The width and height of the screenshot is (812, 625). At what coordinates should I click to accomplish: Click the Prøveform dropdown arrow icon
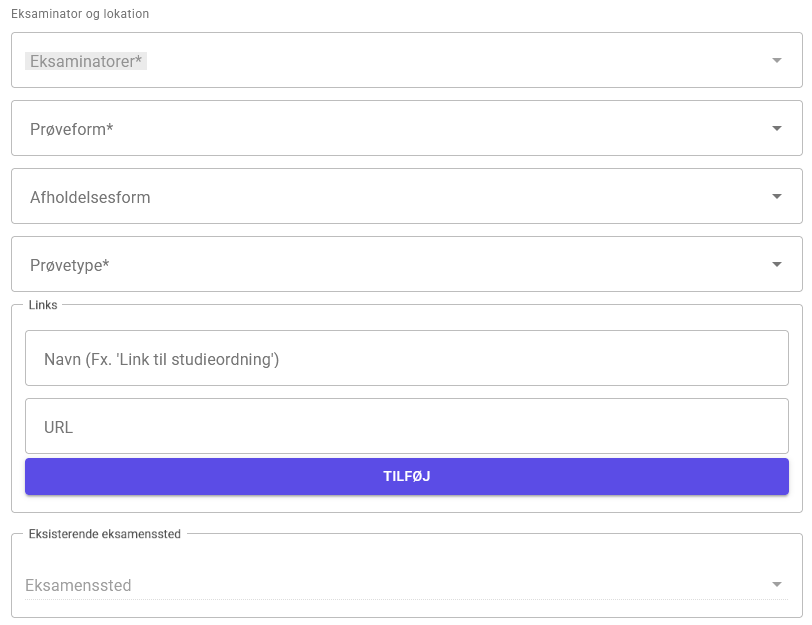(776, 129)
